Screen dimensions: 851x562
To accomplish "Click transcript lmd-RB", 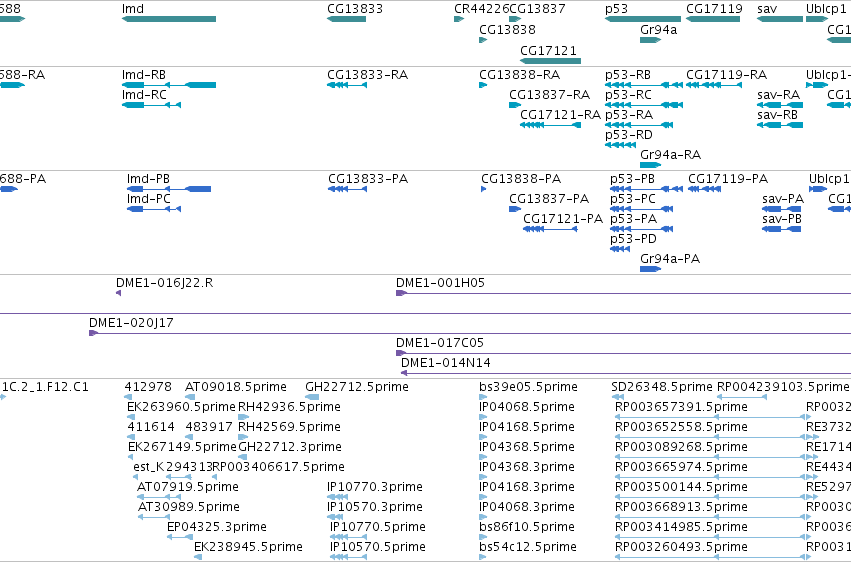I will (169, 85).
